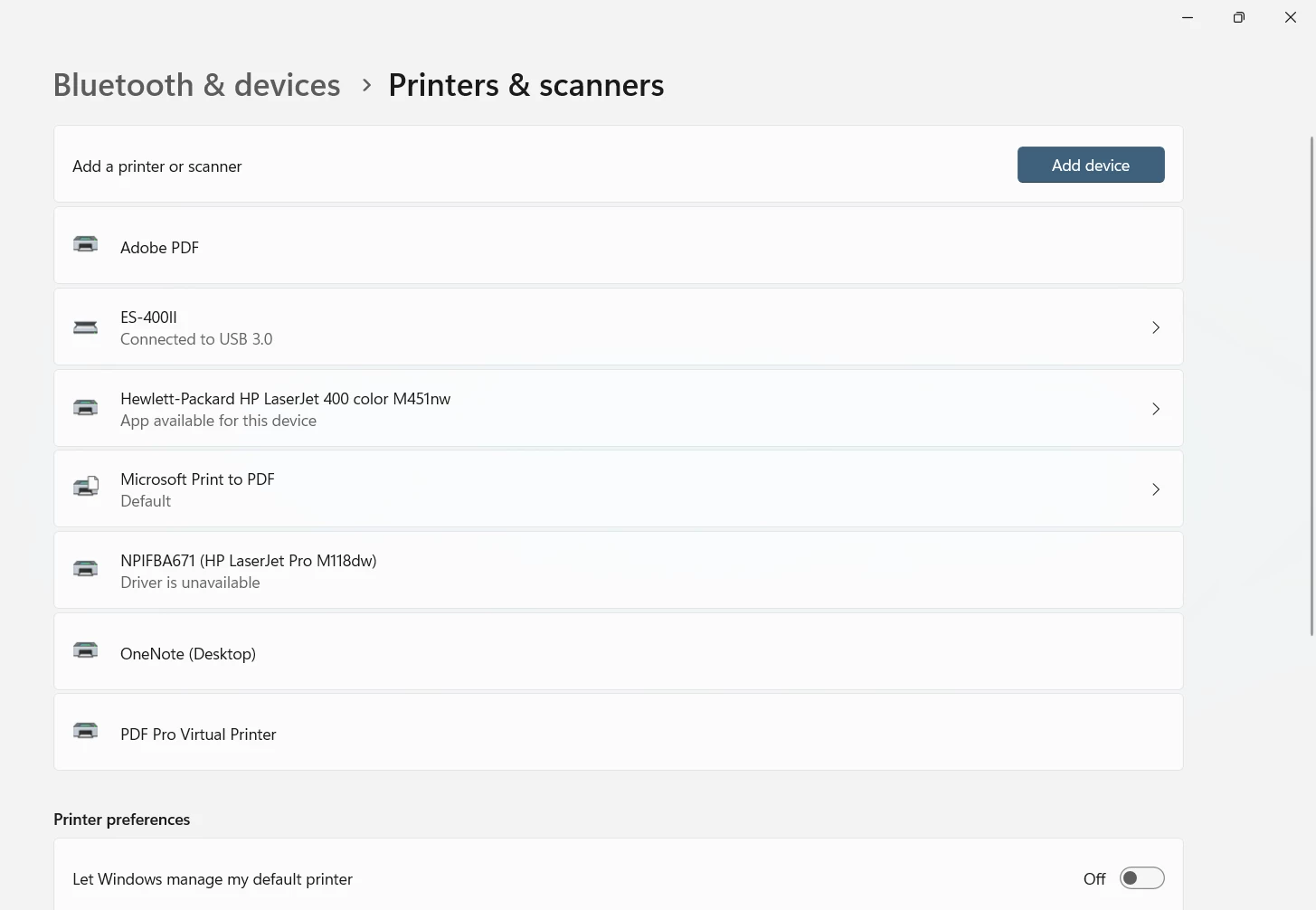Select the Adobe PDF label

[159, 248]
